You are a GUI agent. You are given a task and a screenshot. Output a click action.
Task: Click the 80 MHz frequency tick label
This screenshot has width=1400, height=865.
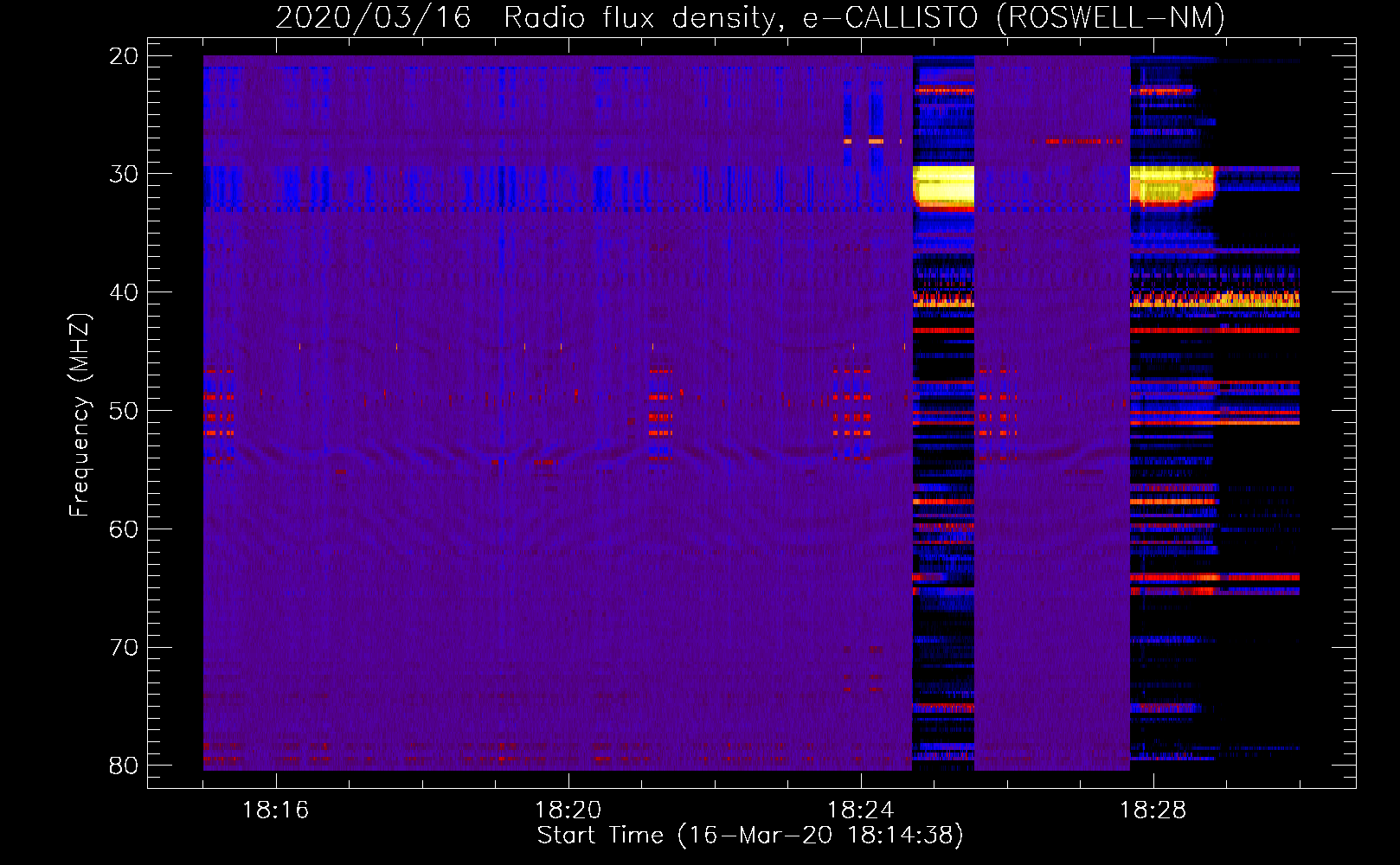[124, 766]
